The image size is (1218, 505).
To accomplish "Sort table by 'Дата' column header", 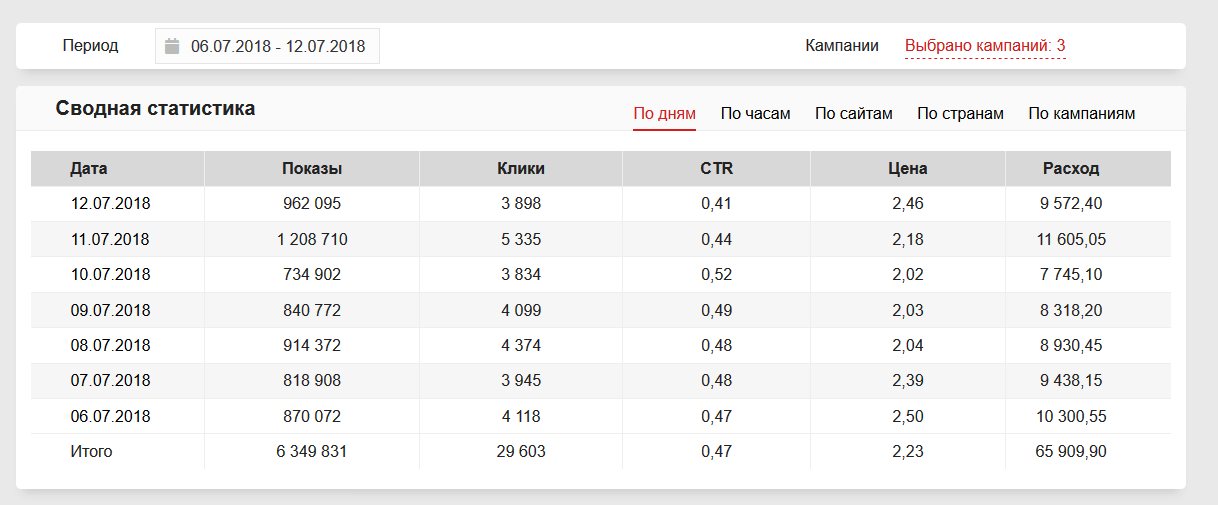I will click(x=89, y=169).
